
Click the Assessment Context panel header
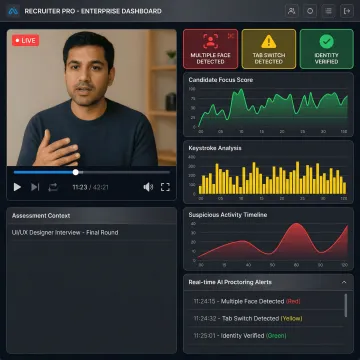point(92,216)
